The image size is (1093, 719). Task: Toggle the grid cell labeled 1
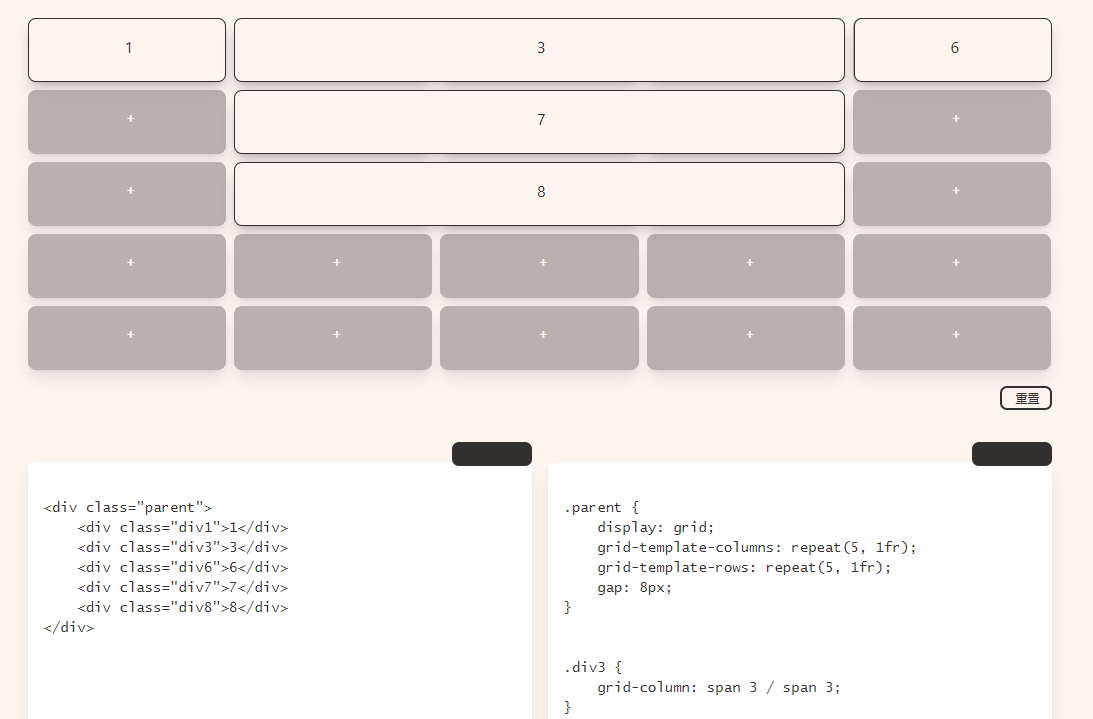(127, 49)
